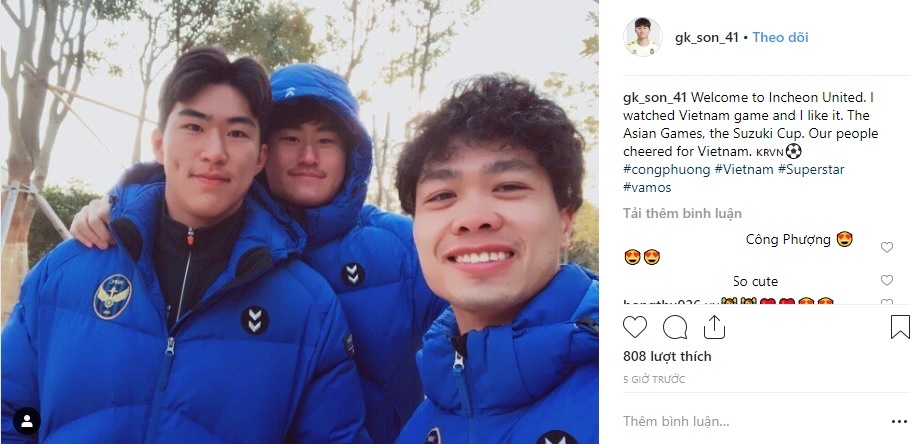Image resolution: width=914 pixels, height=444 pixels.
Task: Open the gk_son_41 profile avatar
Action: (x=642, y=37)
